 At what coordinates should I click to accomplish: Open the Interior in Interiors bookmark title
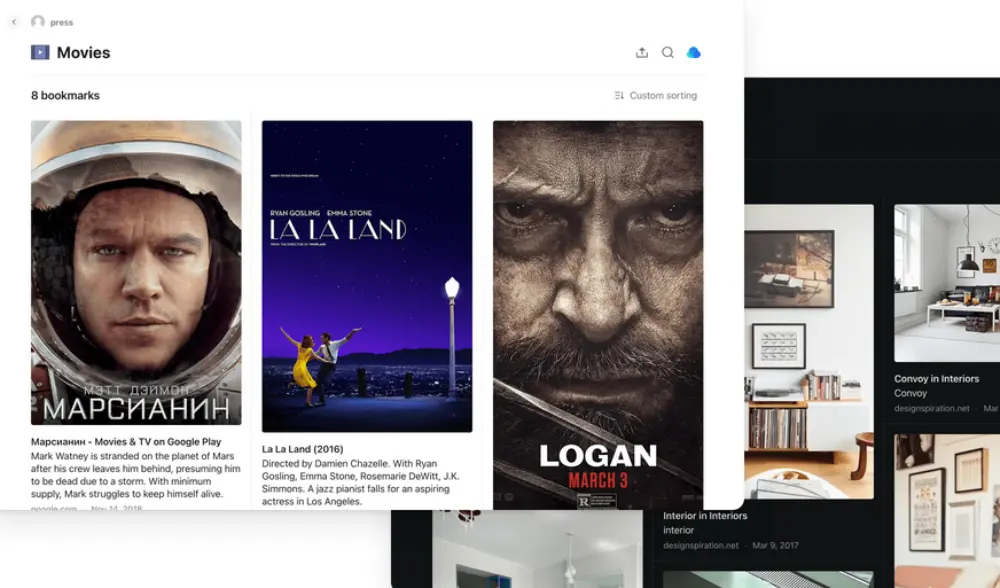tap(705, 516)
